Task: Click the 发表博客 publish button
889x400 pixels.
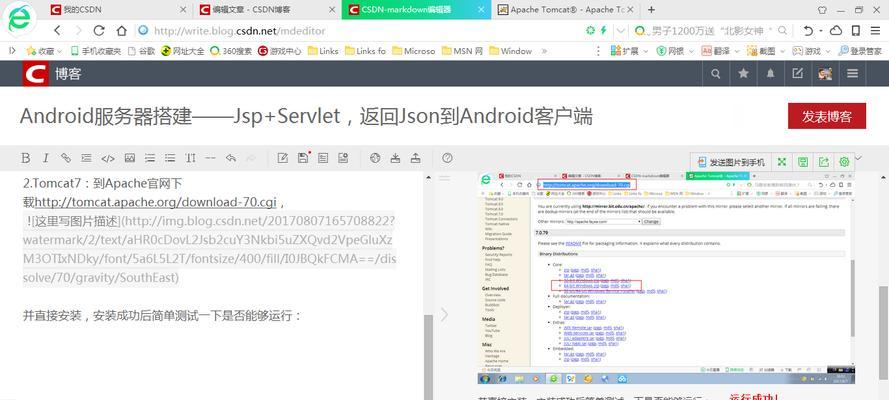Action: click(x=827, y=116)
